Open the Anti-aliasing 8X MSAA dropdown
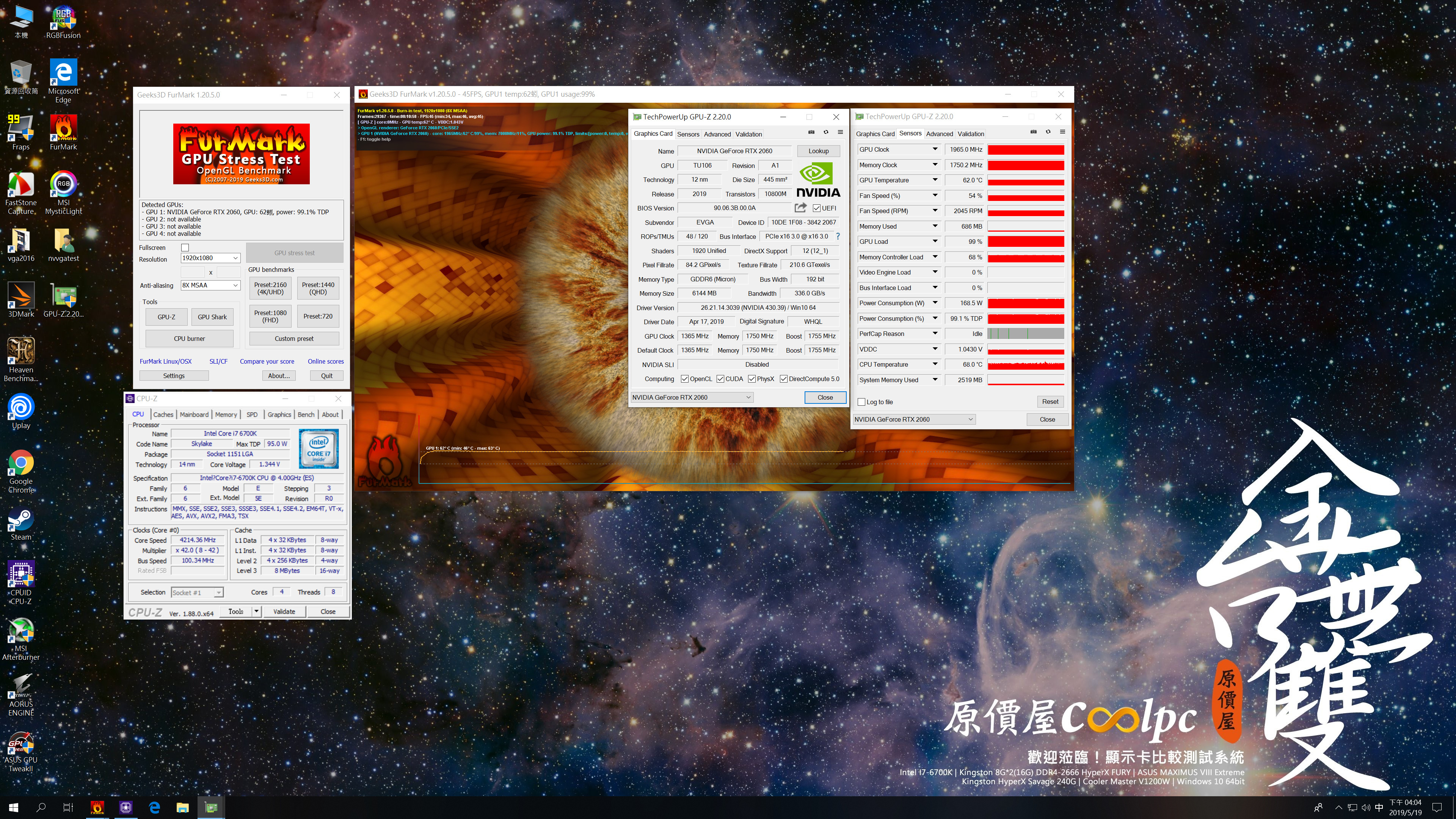The image size is (1456, 819). coord(210,286)
